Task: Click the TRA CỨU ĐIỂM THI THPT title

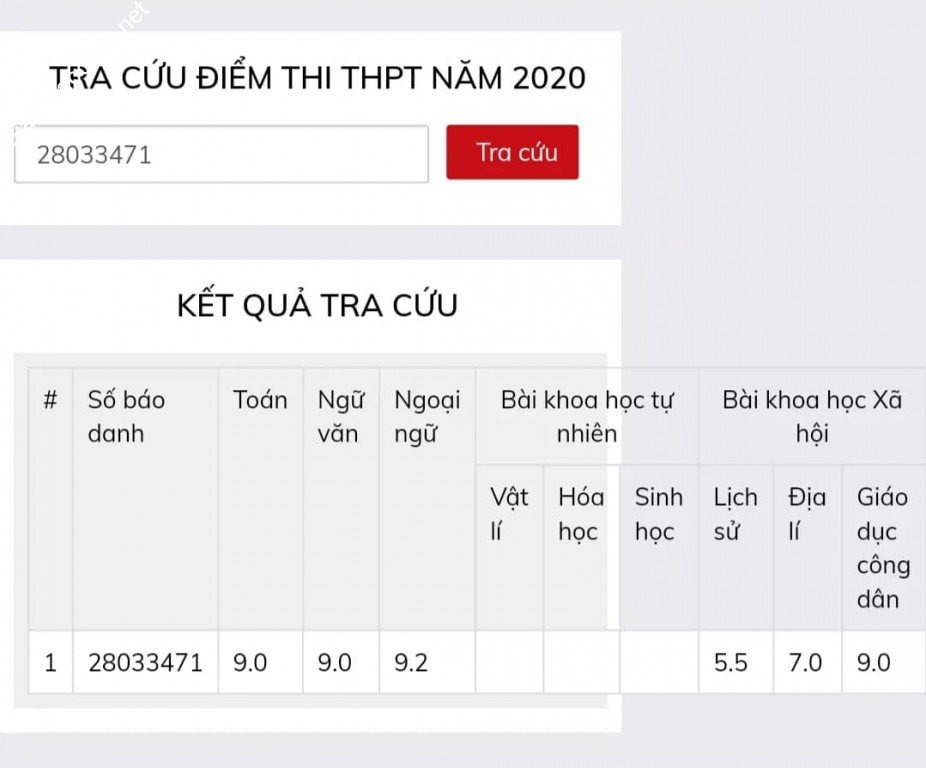Action: [317, 79]
